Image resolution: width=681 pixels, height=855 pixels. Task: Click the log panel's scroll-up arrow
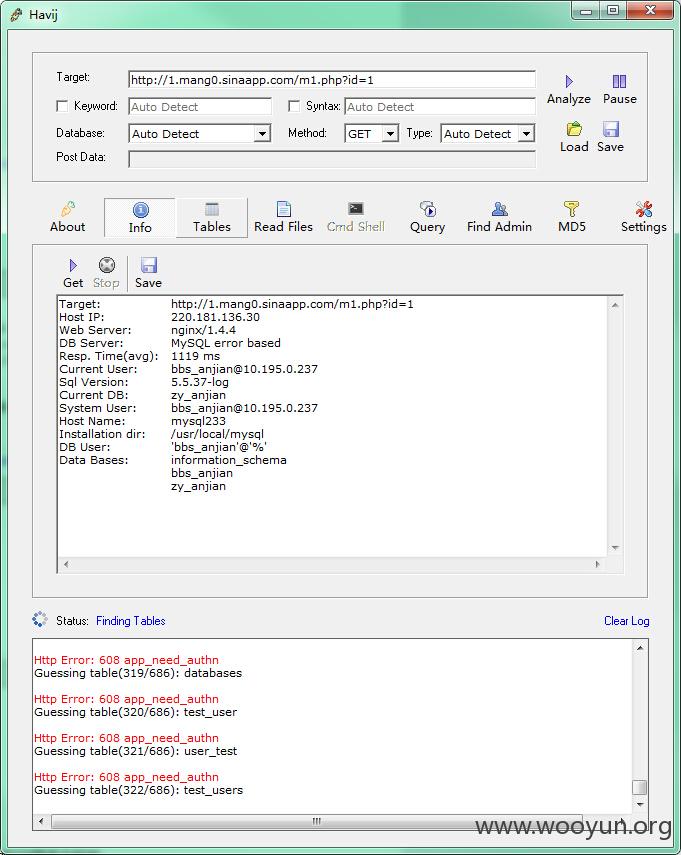[x=640, y=648]
